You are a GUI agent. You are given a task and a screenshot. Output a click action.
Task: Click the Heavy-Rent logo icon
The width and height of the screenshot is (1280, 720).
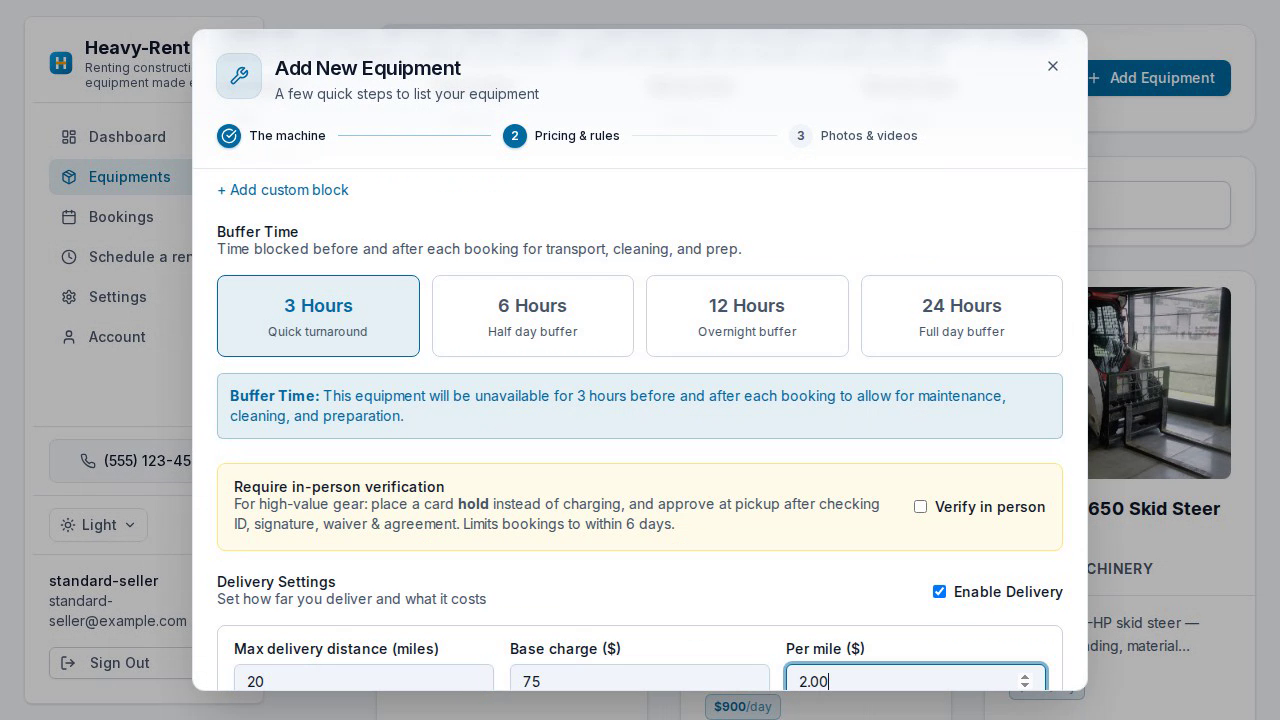point(61,63)
